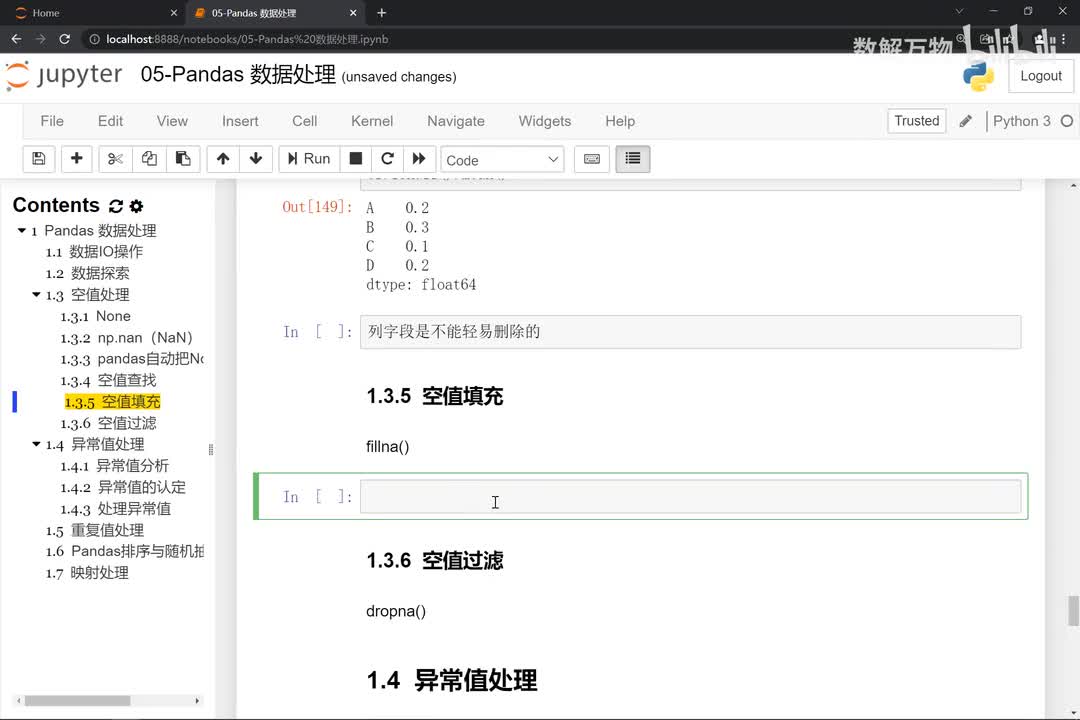Move selected cell up arrow
The image size is (1080, 720).
(x=222, y=159)
